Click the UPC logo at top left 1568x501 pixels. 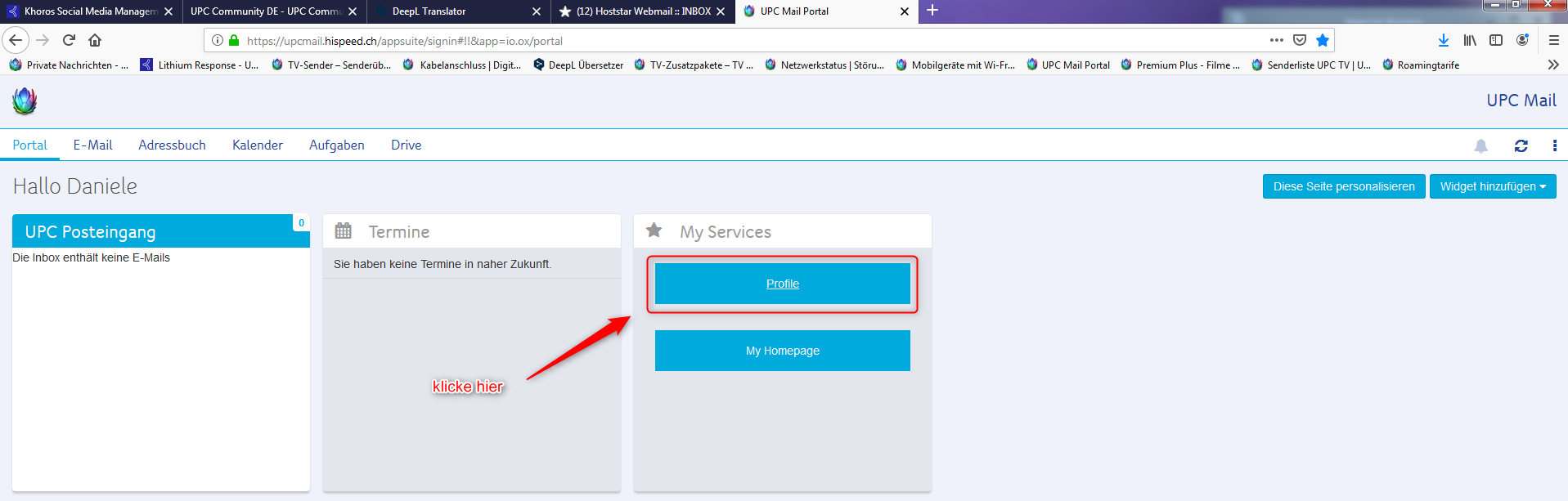tap(25, 101)
